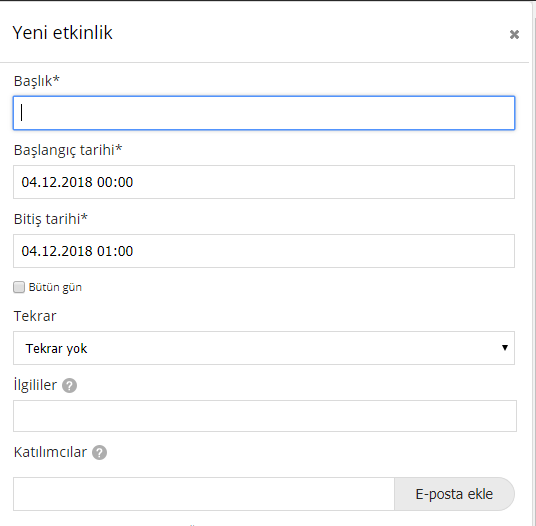Click the İlgililer label text
536x526 pixels.
[35, 386]
